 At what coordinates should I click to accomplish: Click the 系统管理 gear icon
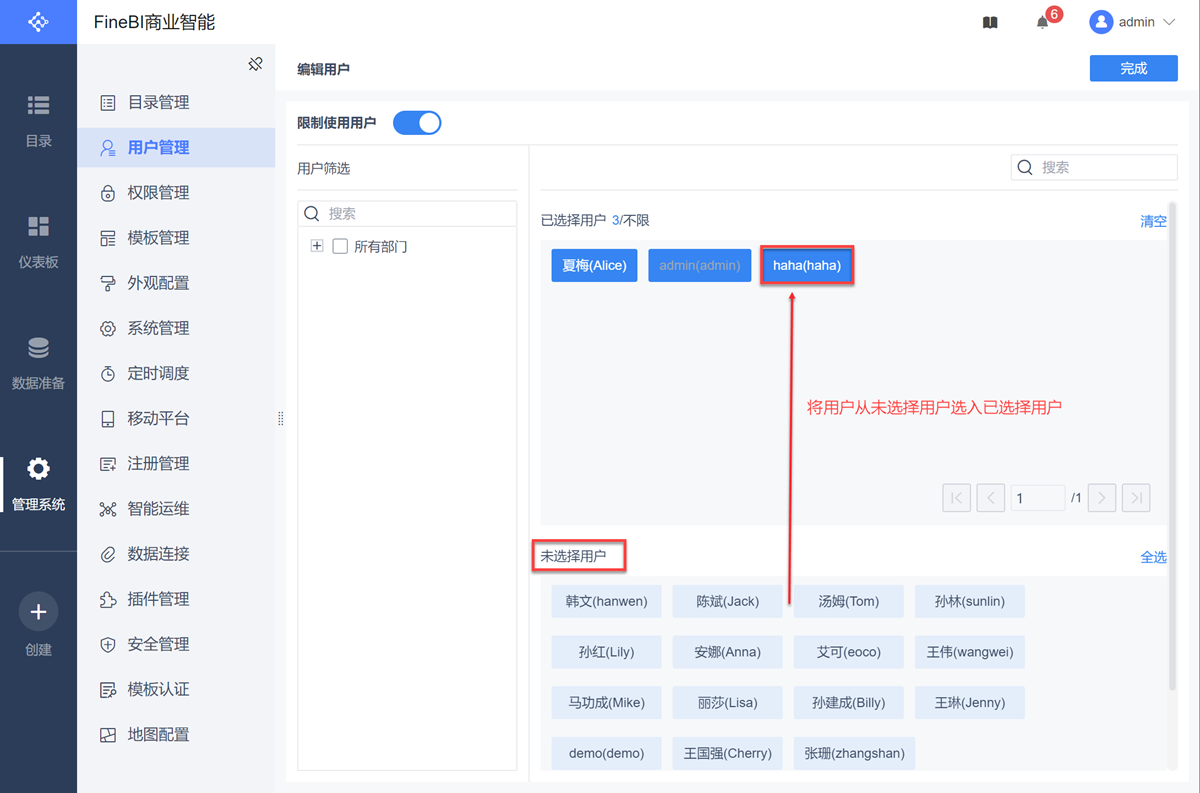[108, 328]
